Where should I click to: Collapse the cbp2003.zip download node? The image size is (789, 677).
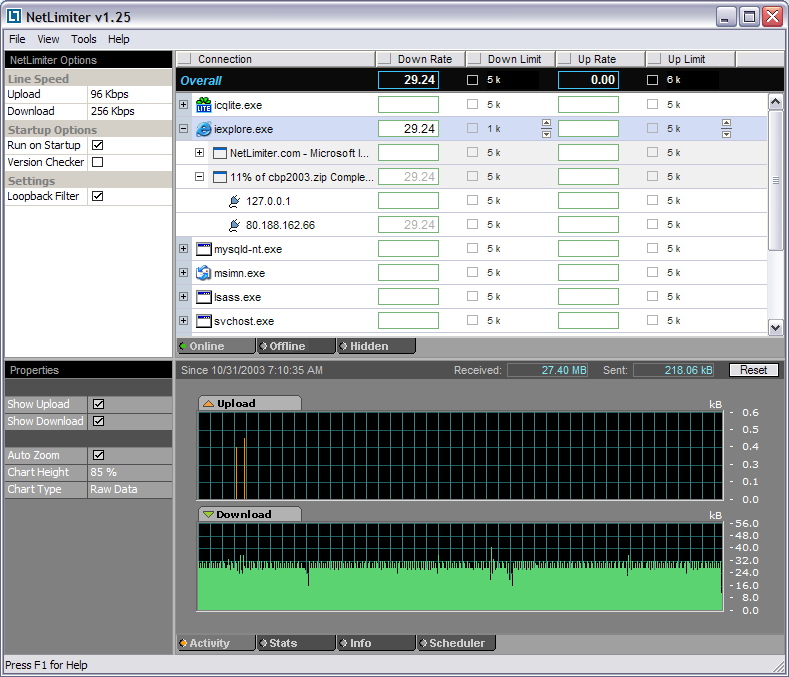coord(200,177)
